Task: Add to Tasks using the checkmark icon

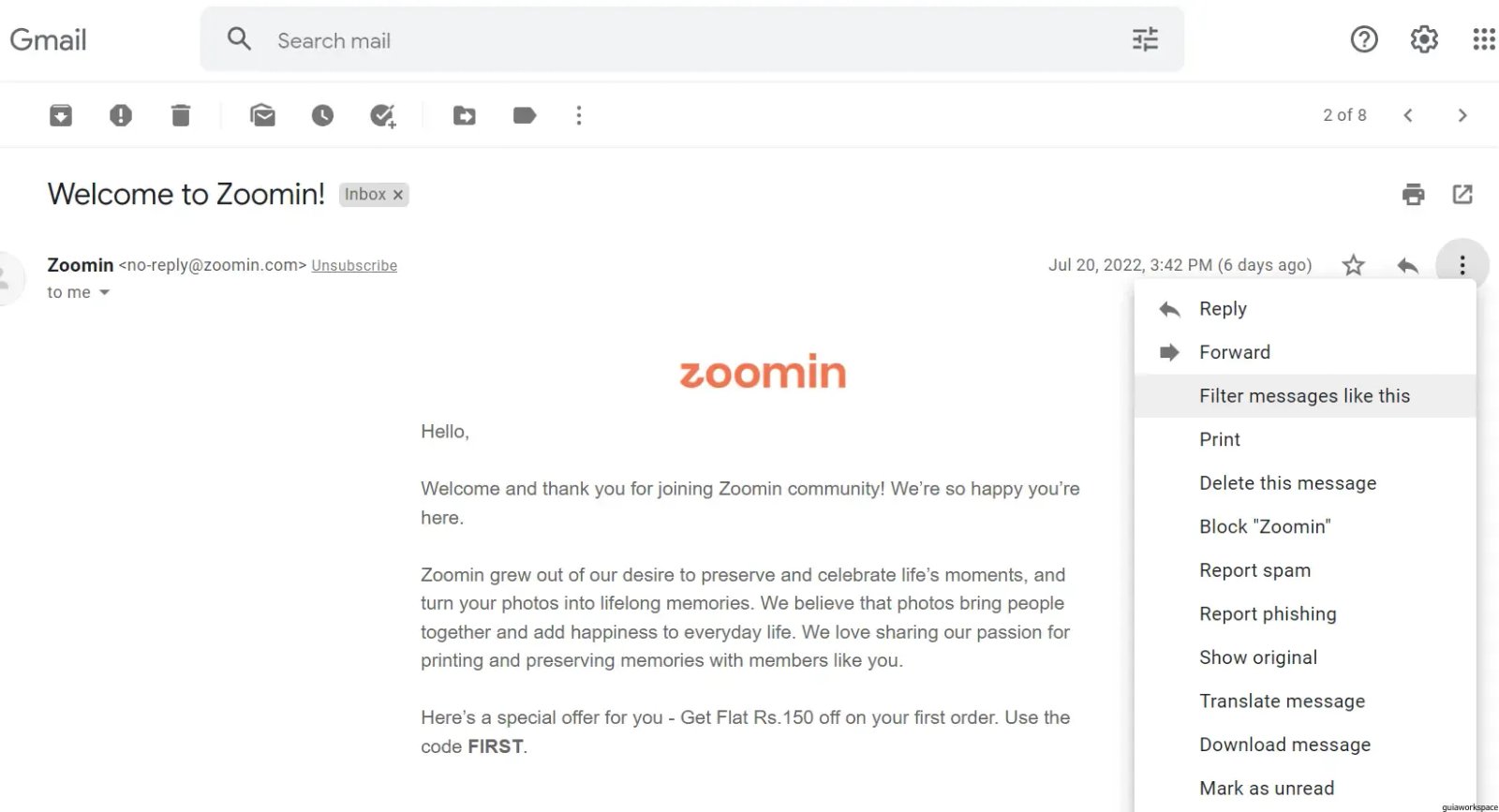Action: 382,115
